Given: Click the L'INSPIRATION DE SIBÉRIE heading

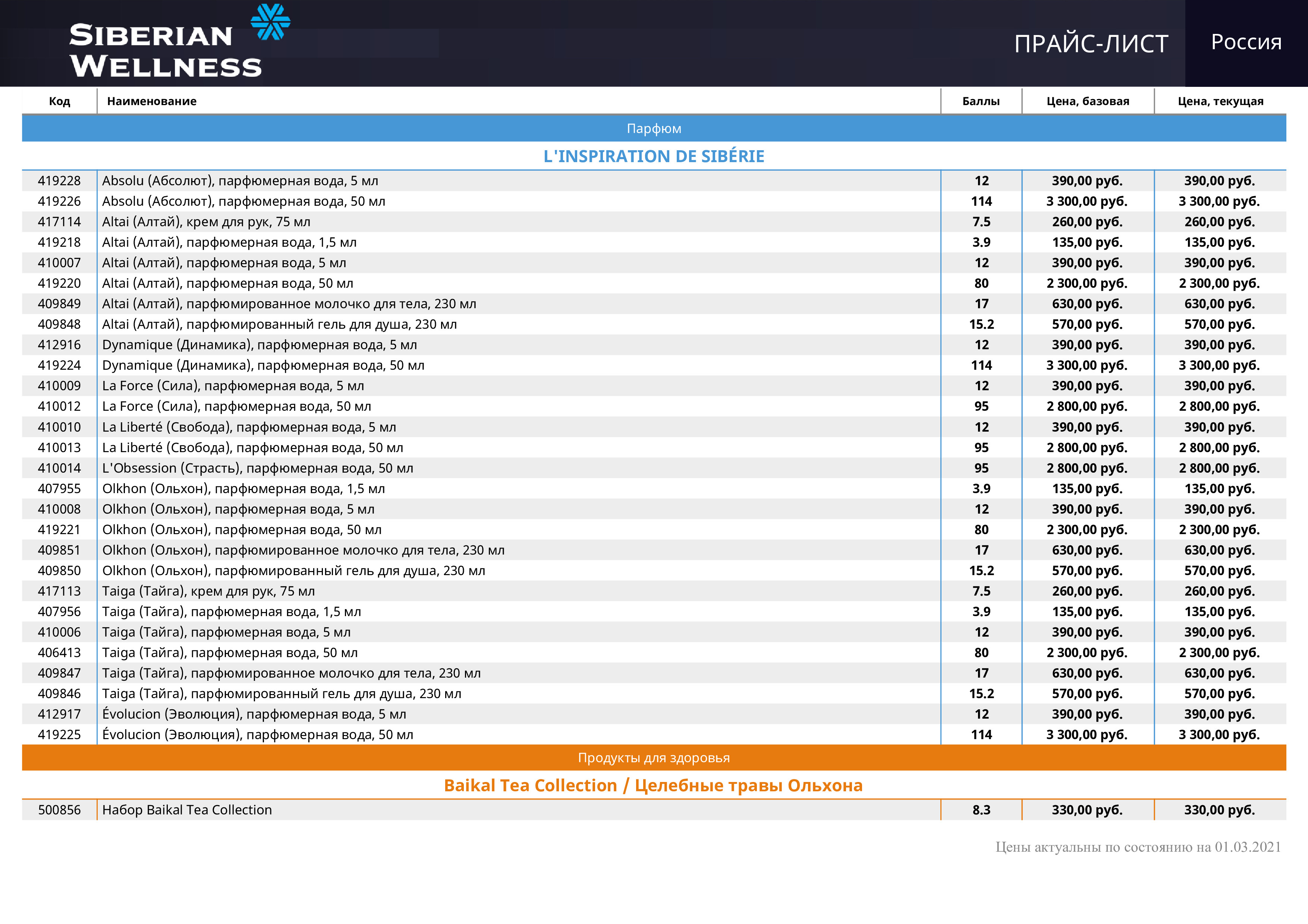Looking at the screenshot, I should point(653,156).
